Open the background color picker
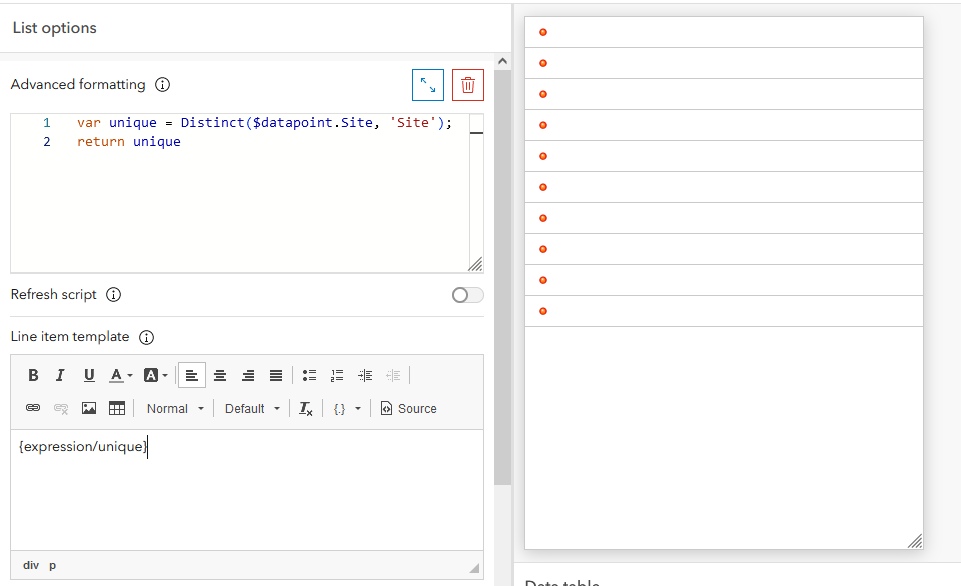This screenshot has width=961, height=586. tap(155, 375)
